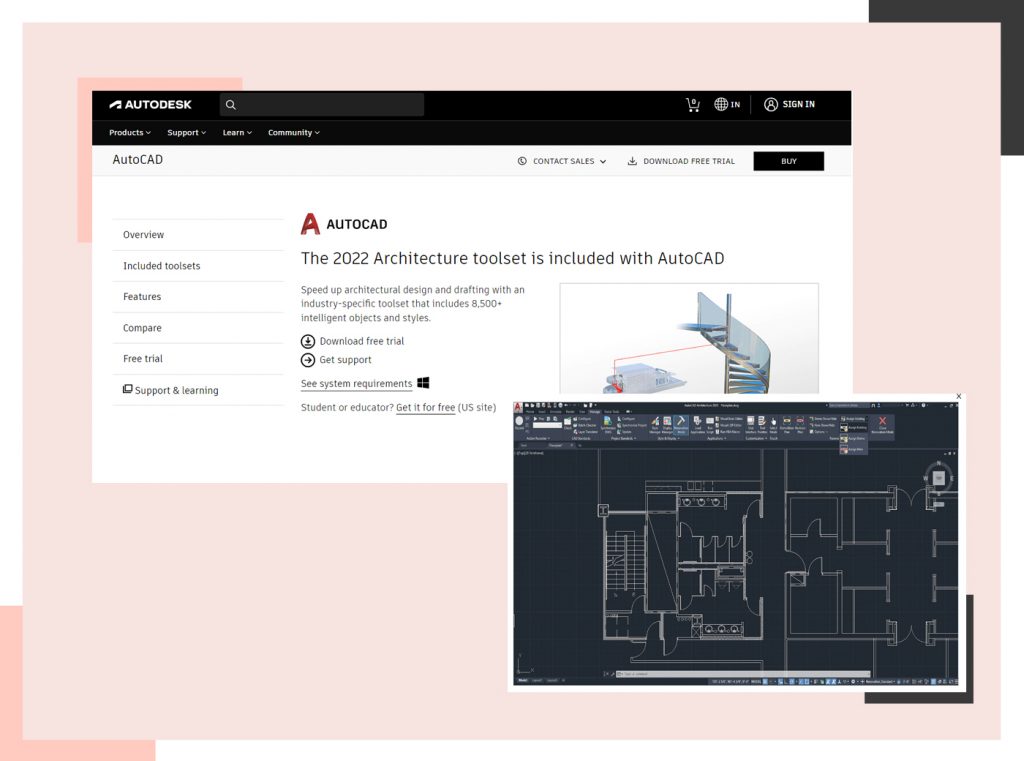Click Load Application icon in AutoCAD ribbon
Image resolution: width=1024 pixels, height=761 pixels.
pyautogui.click(x=697, y=421)
